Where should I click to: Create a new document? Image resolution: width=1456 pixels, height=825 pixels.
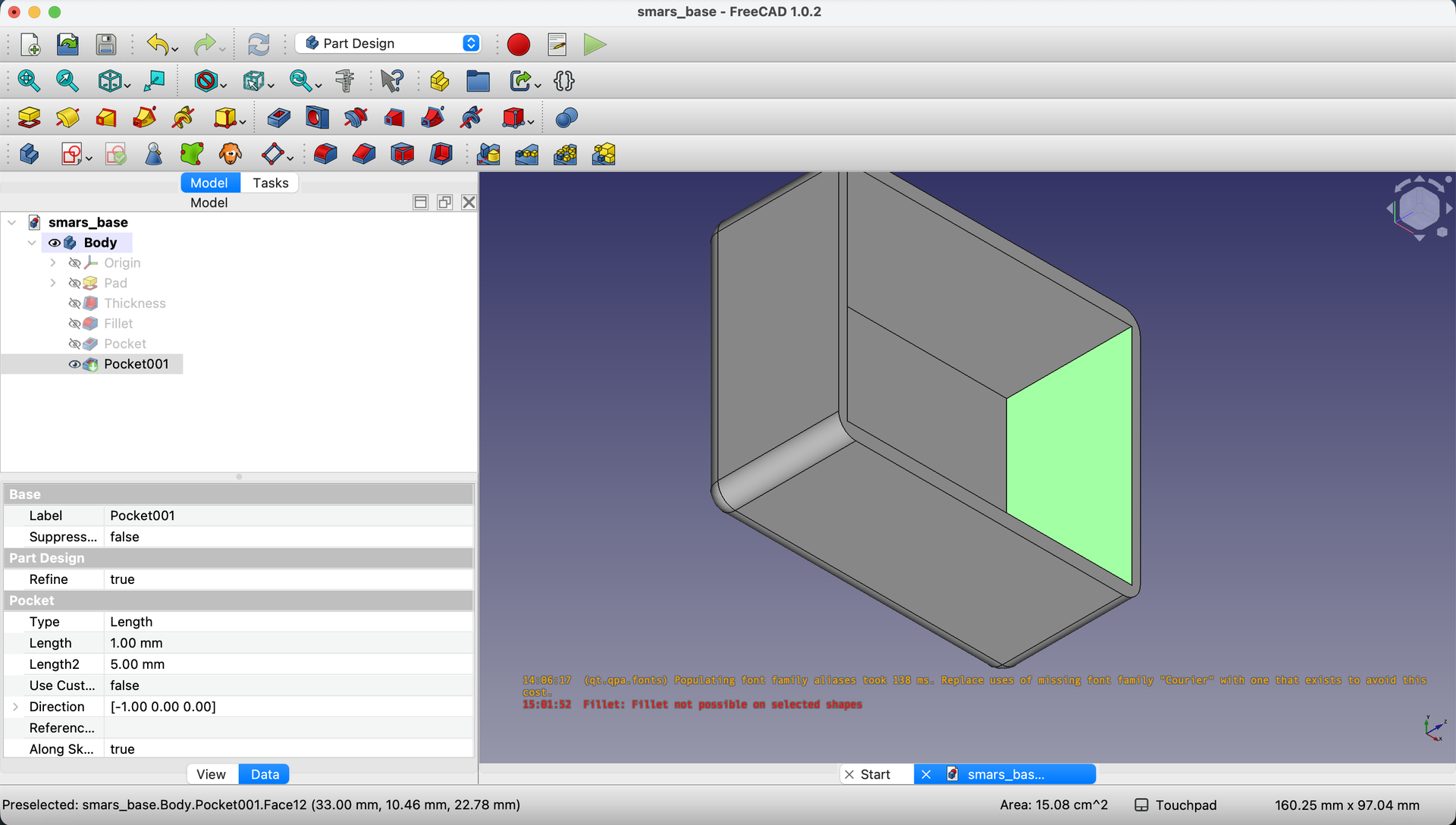pyautogui.click(x=30, y=44)
